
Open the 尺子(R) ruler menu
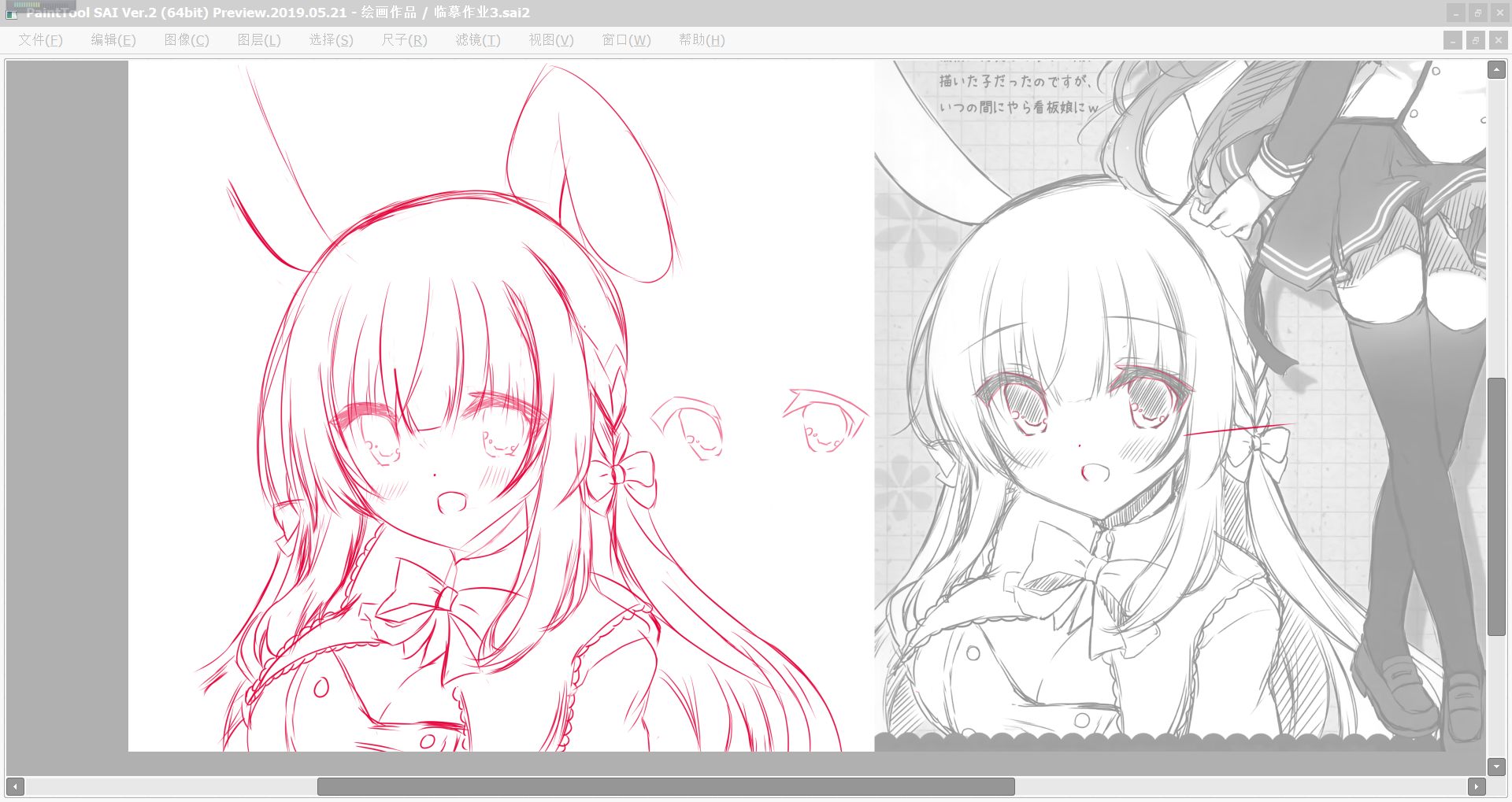pos(405,40)
